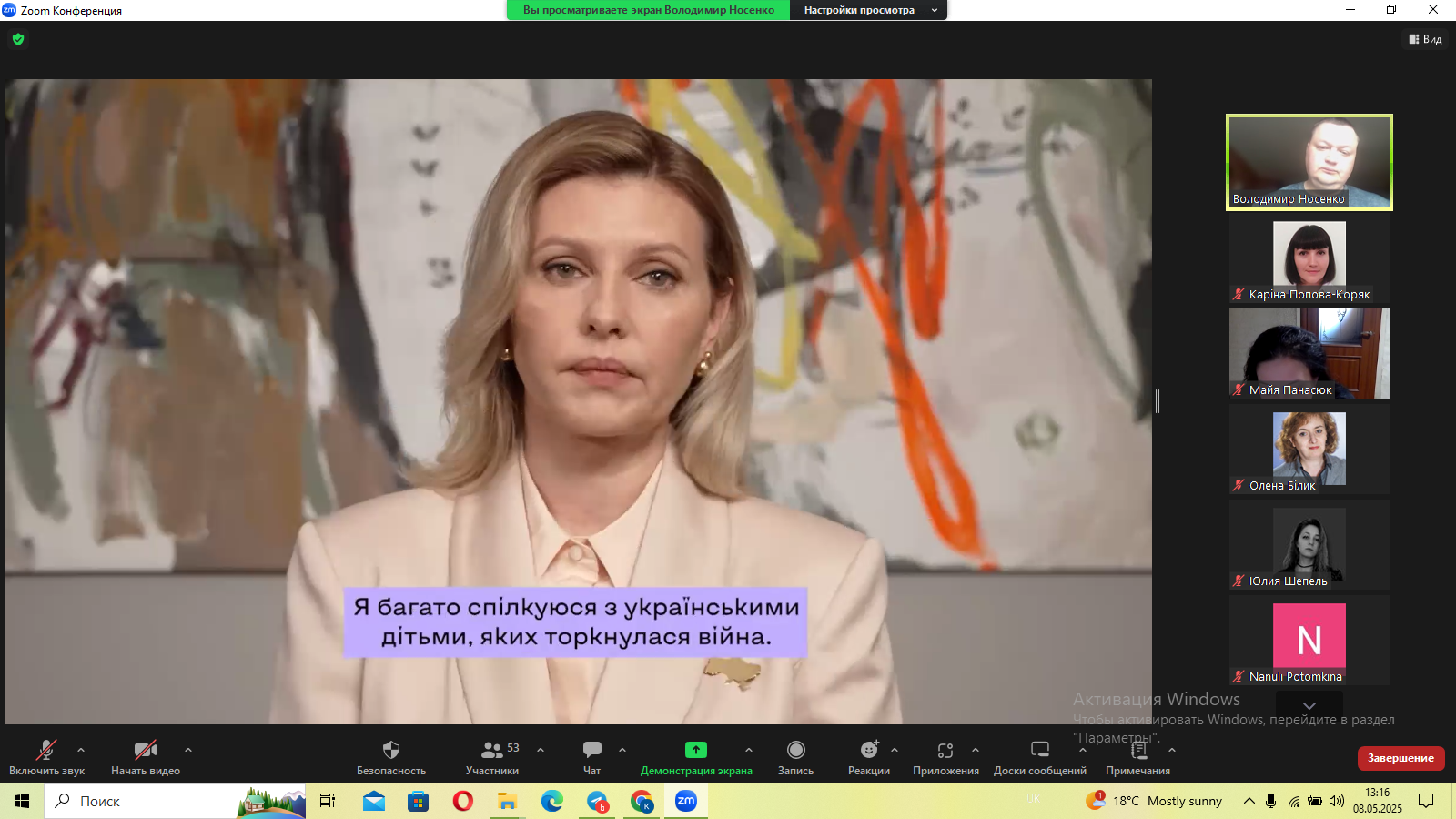Select Nanuli Potomkina participant tile
Screen dimensions: 1456x819
[1309, 641]
